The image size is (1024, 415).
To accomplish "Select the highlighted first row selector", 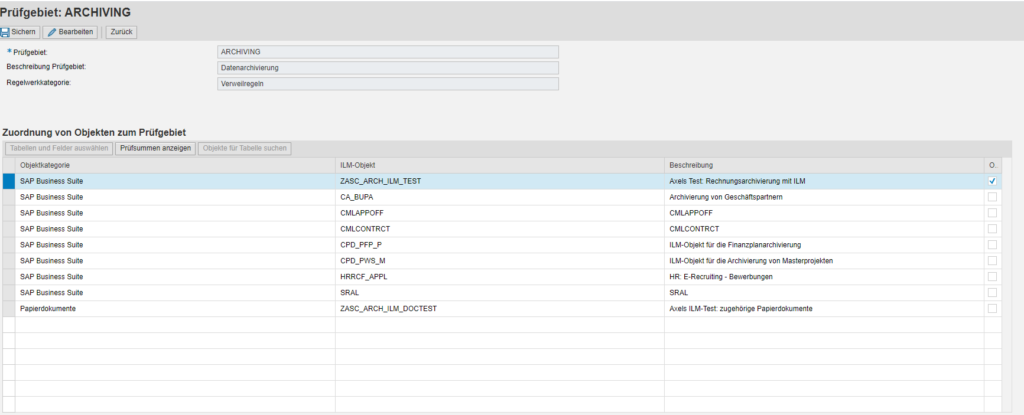I will pyautogui.click(x=8, y=181).
